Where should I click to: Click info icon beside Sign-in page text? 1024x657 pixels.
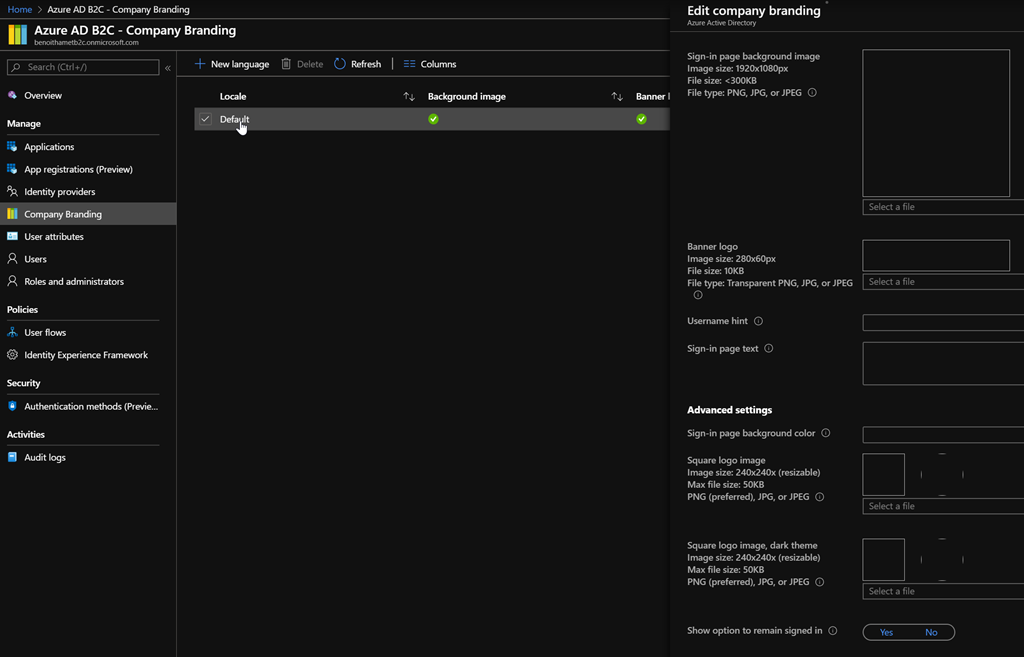pos(769,348)
